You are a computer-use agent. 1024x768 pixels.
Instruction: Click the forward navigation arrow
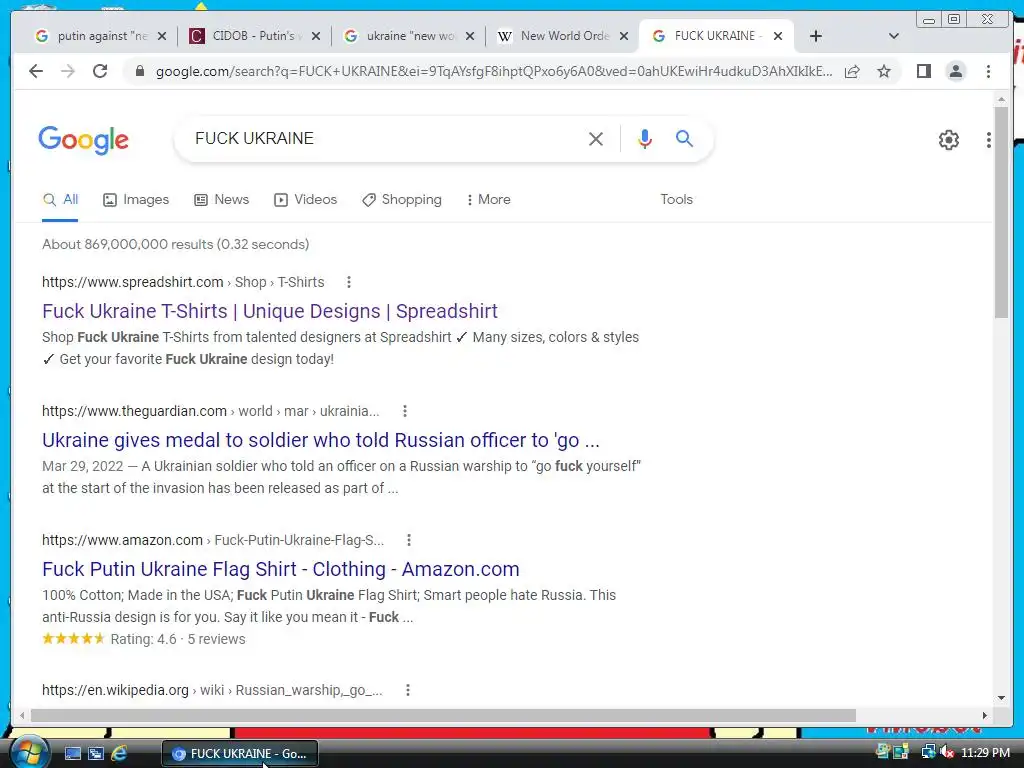click(68, 71)
